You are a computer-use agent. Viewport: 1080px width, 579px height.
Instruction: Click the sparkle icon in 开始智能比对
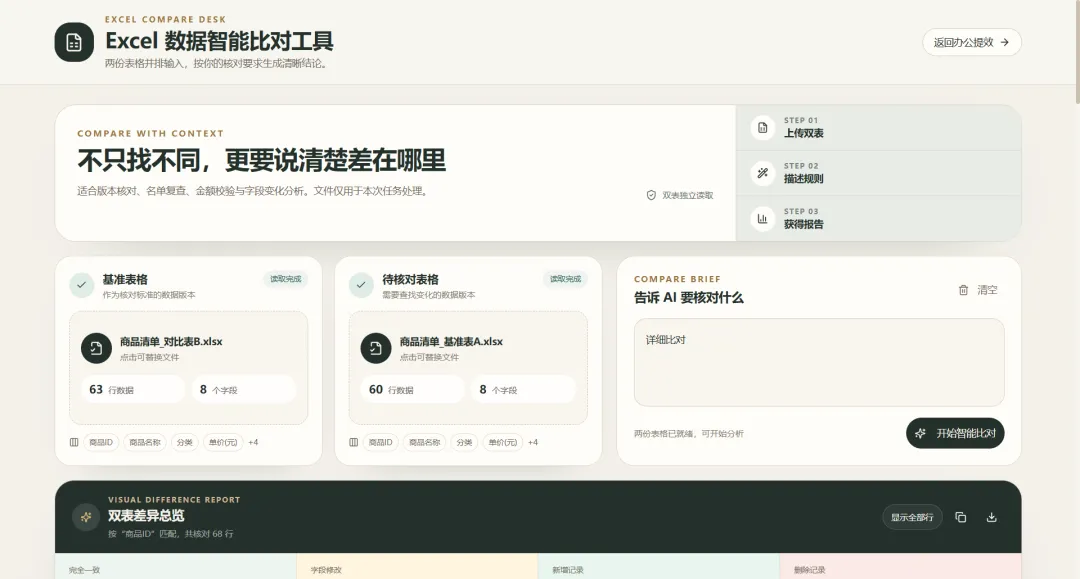[x=920, y=433]
